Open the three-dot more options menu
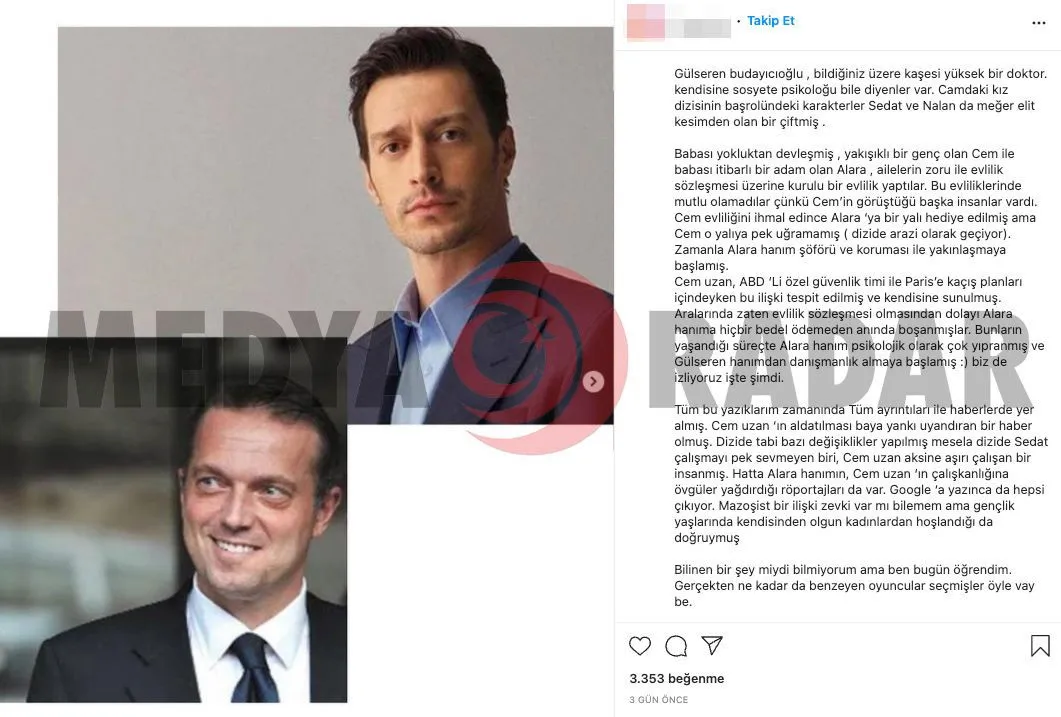The height and width of the screenshot is (717, 1061). pyautogui.click(x=1039, y=23)
